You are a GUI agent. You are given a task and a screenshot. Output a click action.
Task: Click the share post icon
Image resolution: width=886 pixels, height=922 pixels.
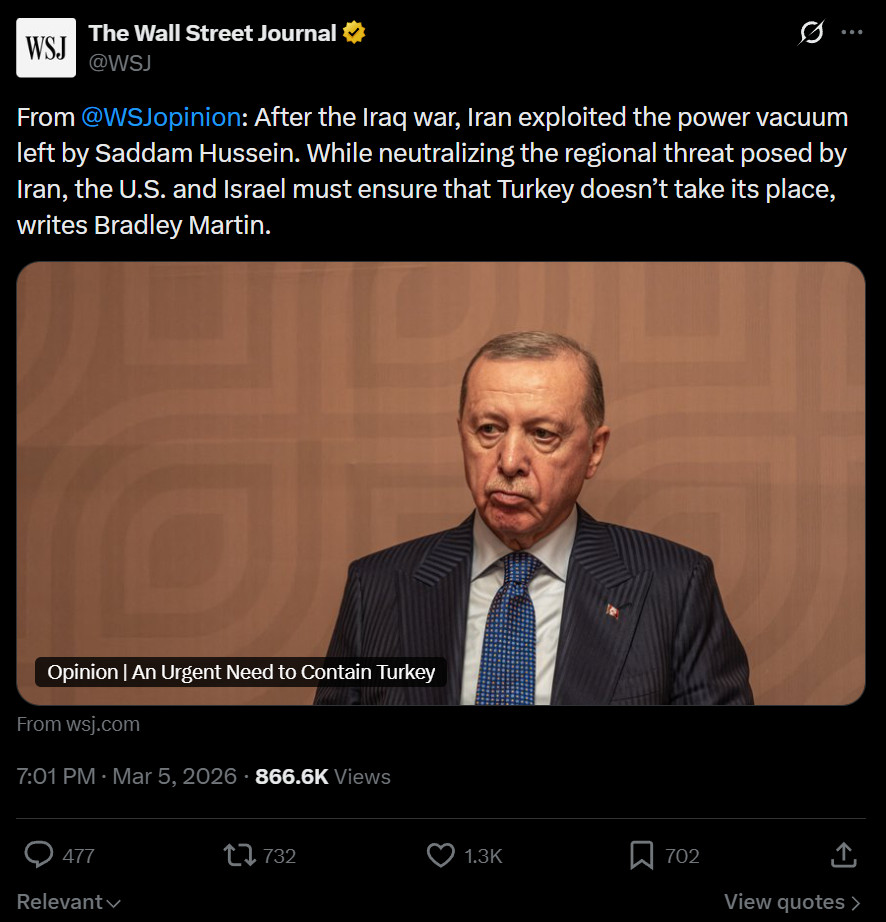pyautogui.click(x=843, y=855)
